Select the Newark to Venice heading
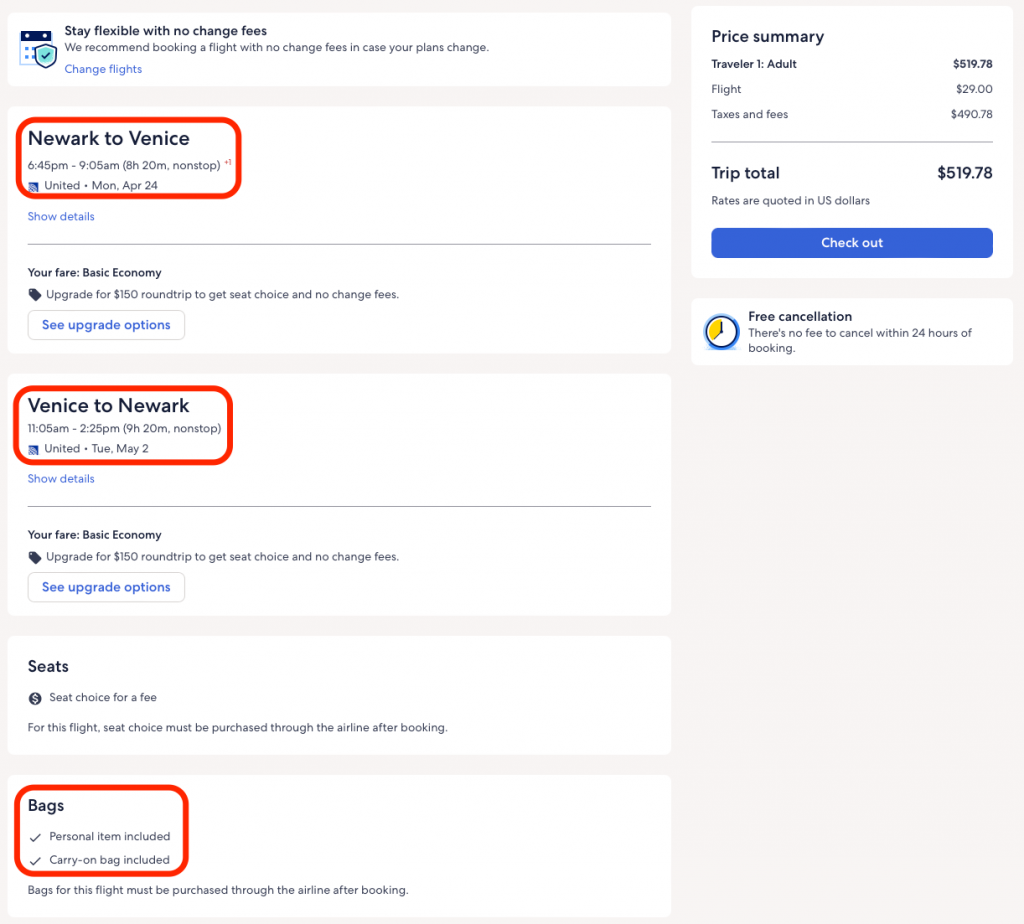1024x924 pixels. (x=108, y=139)
